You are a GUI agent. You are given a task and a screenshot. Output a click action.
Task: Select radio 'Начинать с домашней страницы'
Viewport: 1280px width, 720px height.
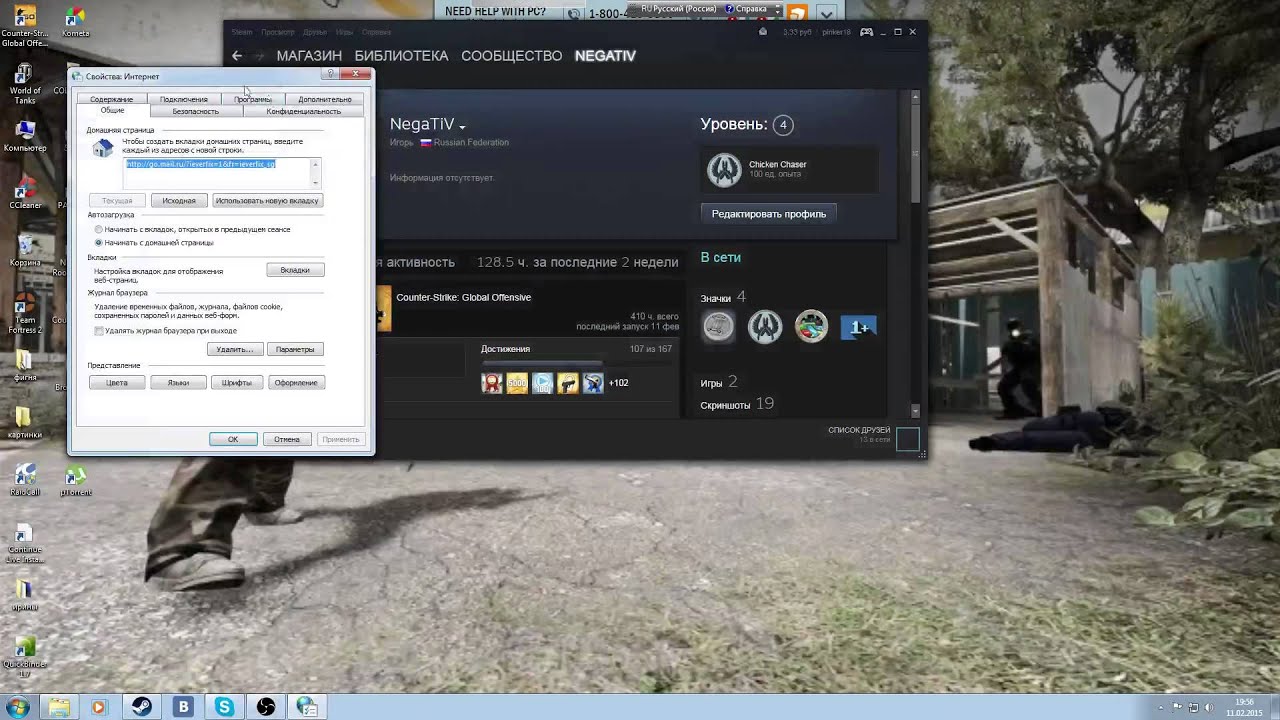(x=99, y=243)
